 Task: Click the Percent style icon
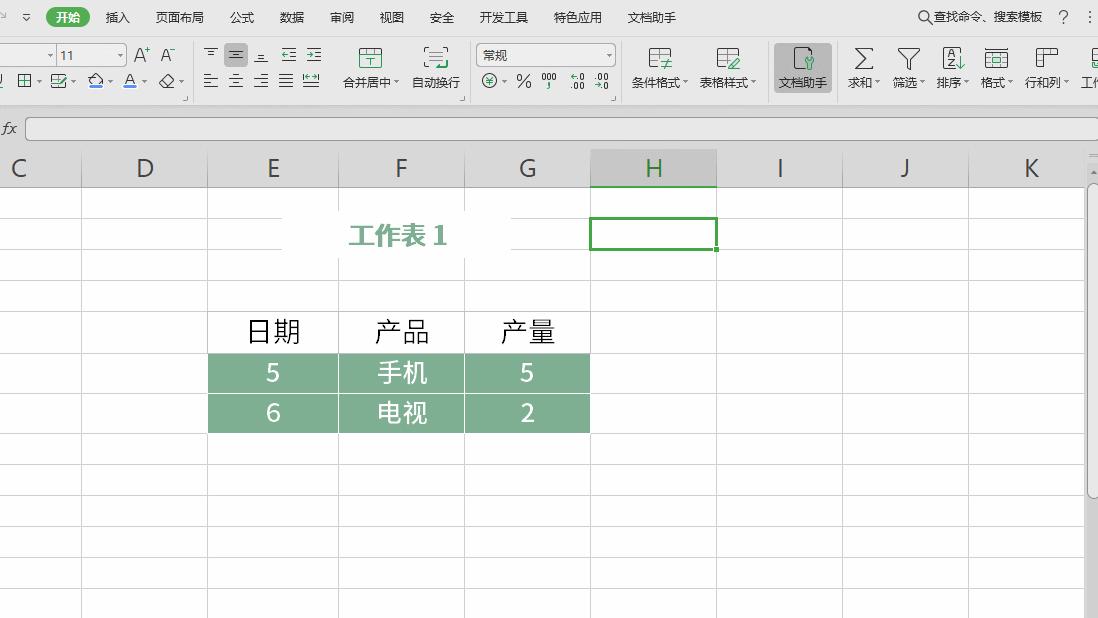(x=522, y=82)
